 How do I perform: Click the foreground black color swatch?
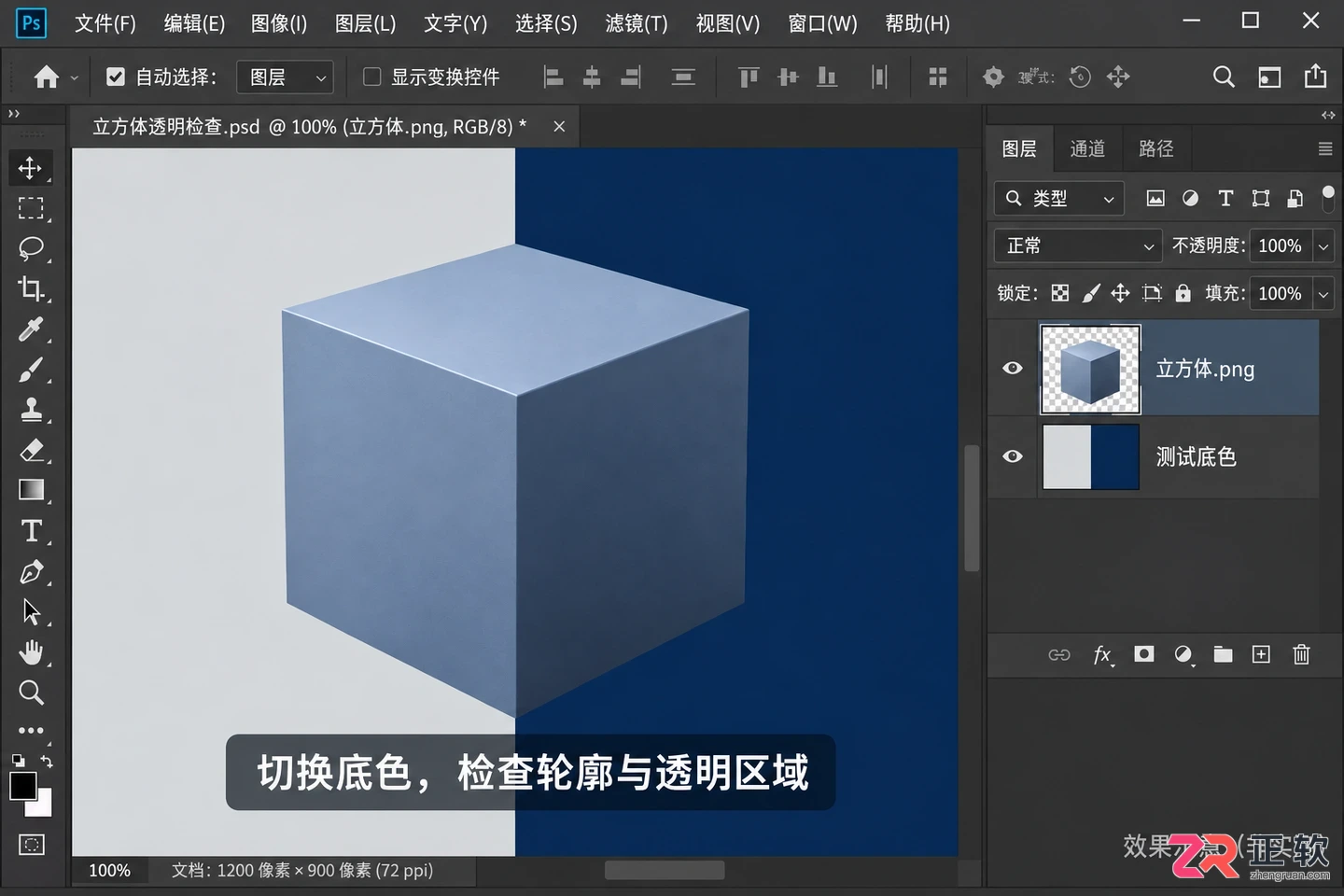tap(22, 786)
